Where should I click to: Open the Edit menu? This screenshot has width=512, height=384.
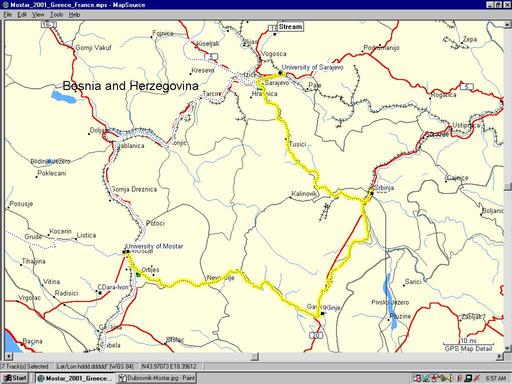[x=22, y=15]
